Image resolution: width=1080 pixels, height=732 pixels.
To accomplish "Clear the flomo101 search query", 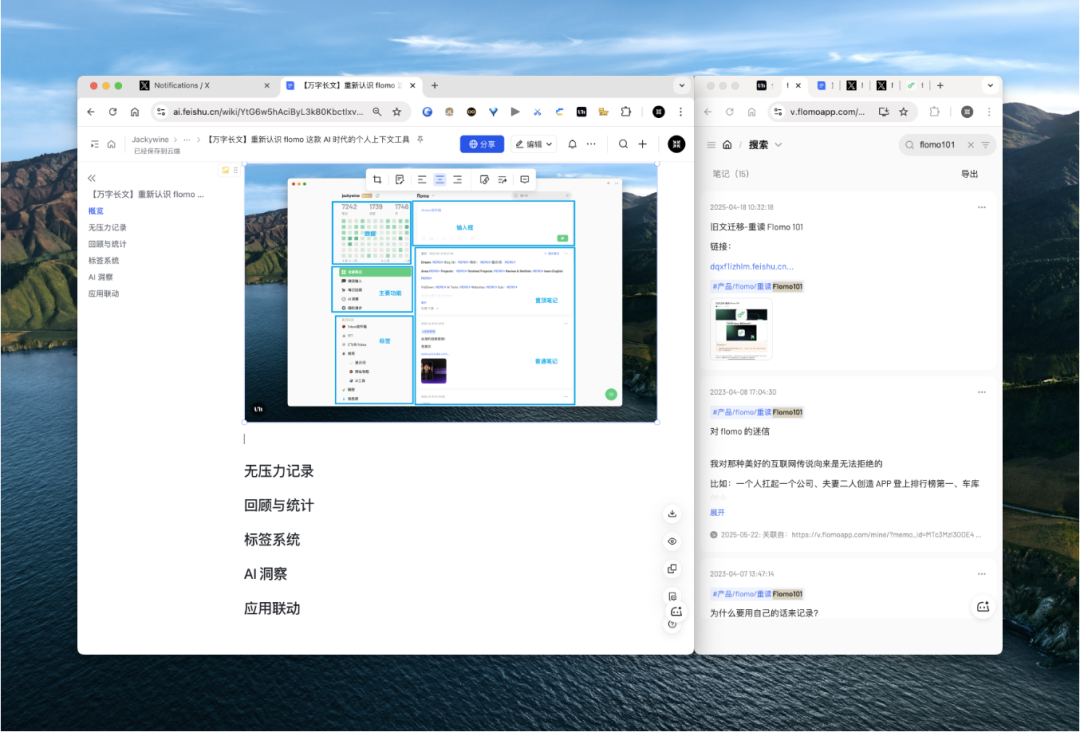I will point(970,145).
